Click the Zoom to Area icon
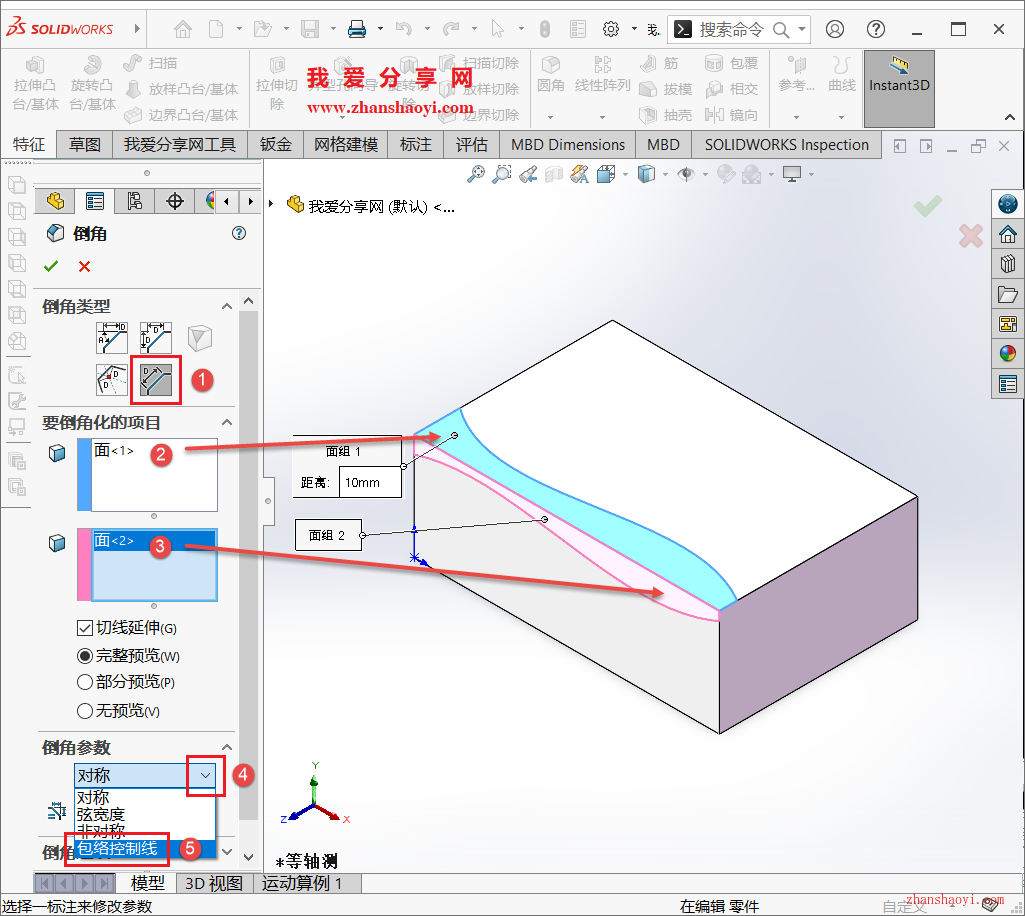Screen dimensions: 1025x916 501,175
